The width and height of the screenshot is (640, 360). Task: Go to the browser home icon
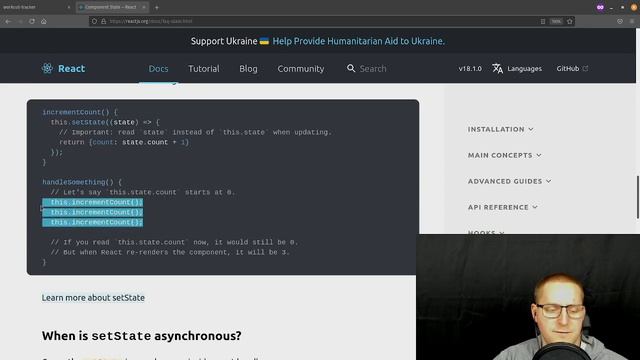pos(44,21)
